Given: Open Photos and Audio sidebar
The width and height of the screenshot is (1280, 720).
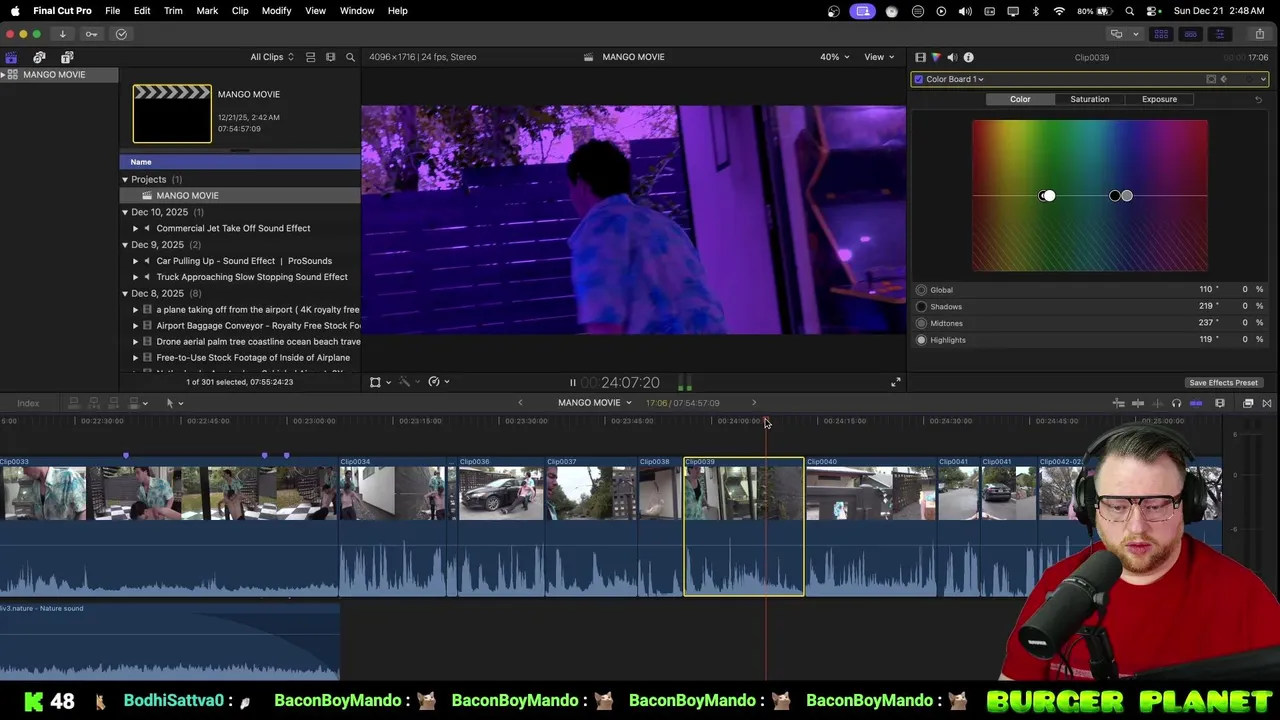Looking at the screenshot, I should coord(39,57).
